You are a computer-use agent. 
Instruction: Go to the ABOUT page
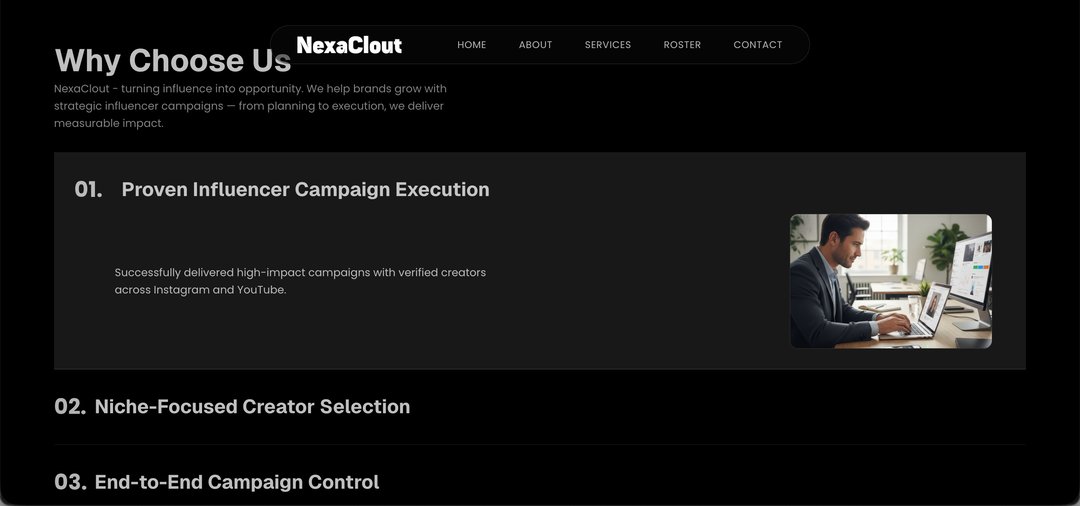[x=535, y=45]
